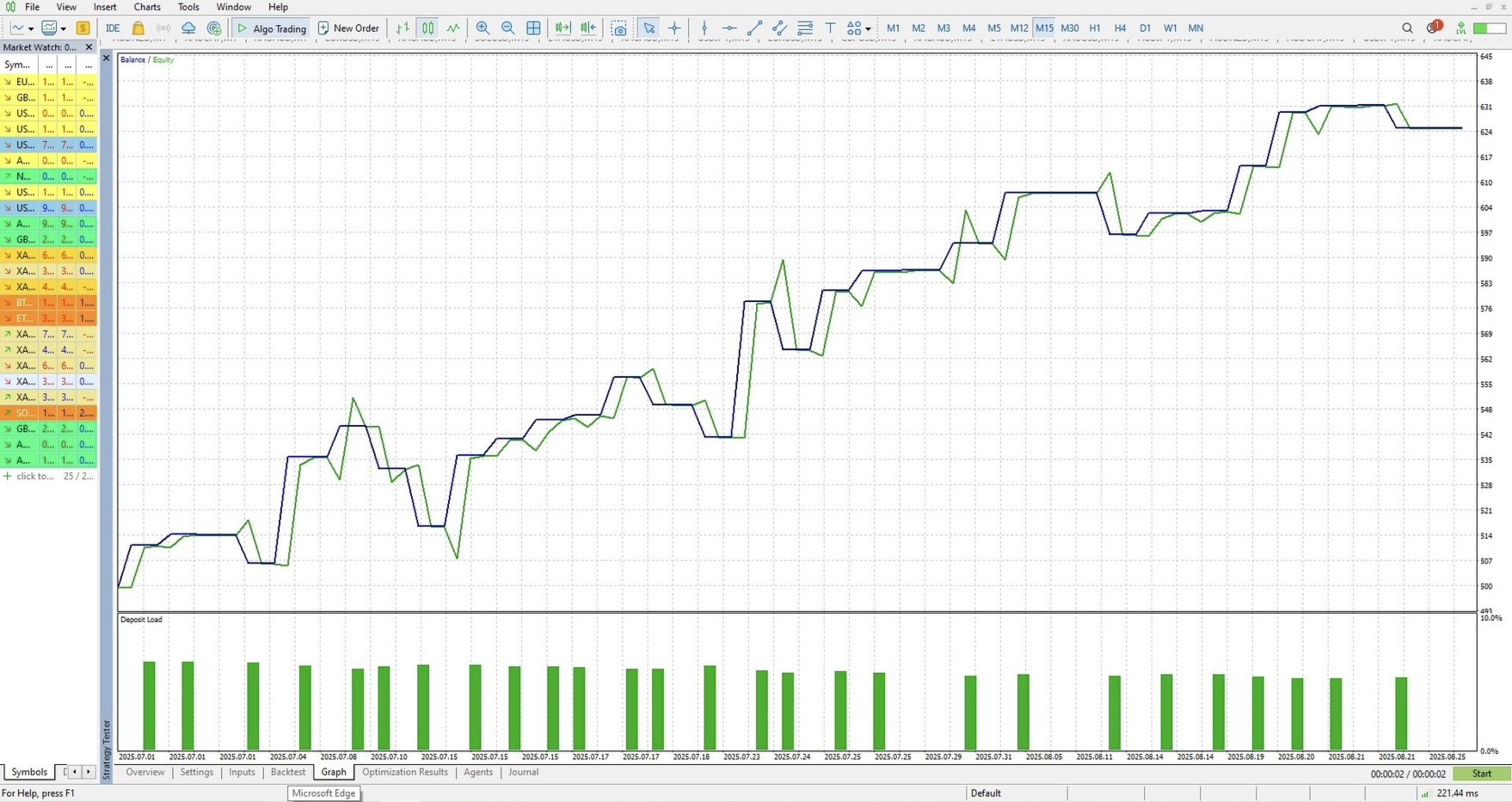Select the arrow cursor tool
The image size is (1512, 802).
click(649, 28)
